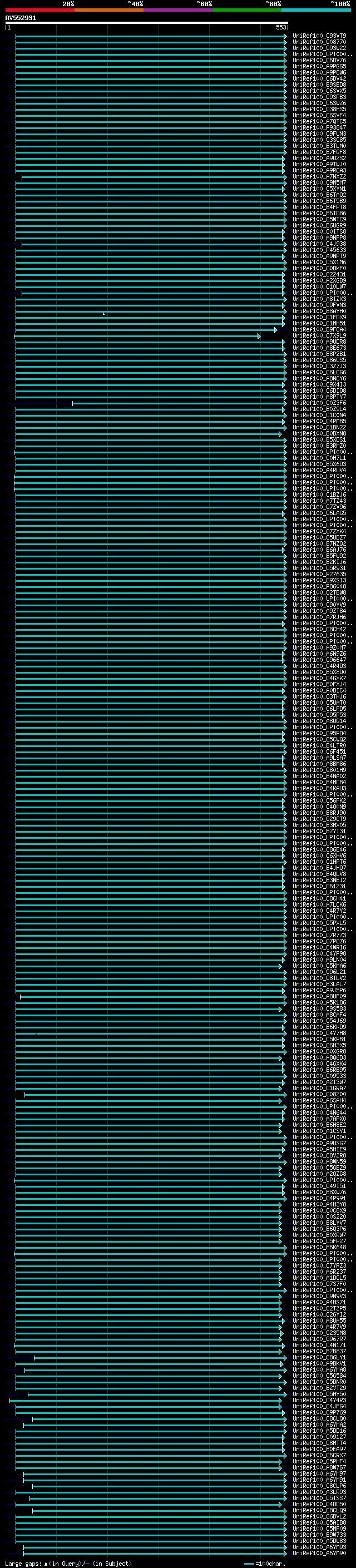Image resolution: width=356 pixels, height=1568 pixels.
Task: Click the yellow in-Query gap legend marker
Action: click(x=46, y=1563)
